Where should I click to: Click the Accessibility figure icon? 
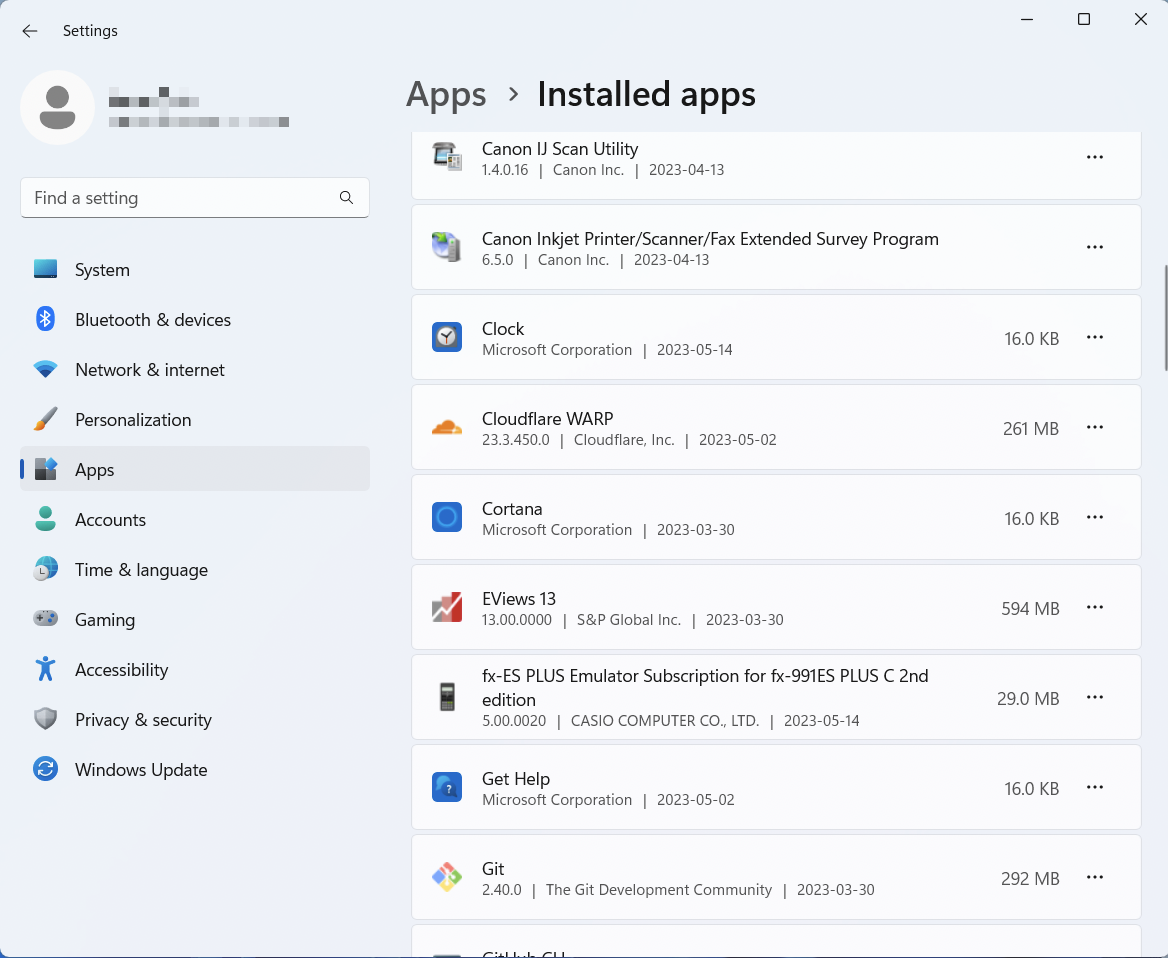[x=45, y=669]
